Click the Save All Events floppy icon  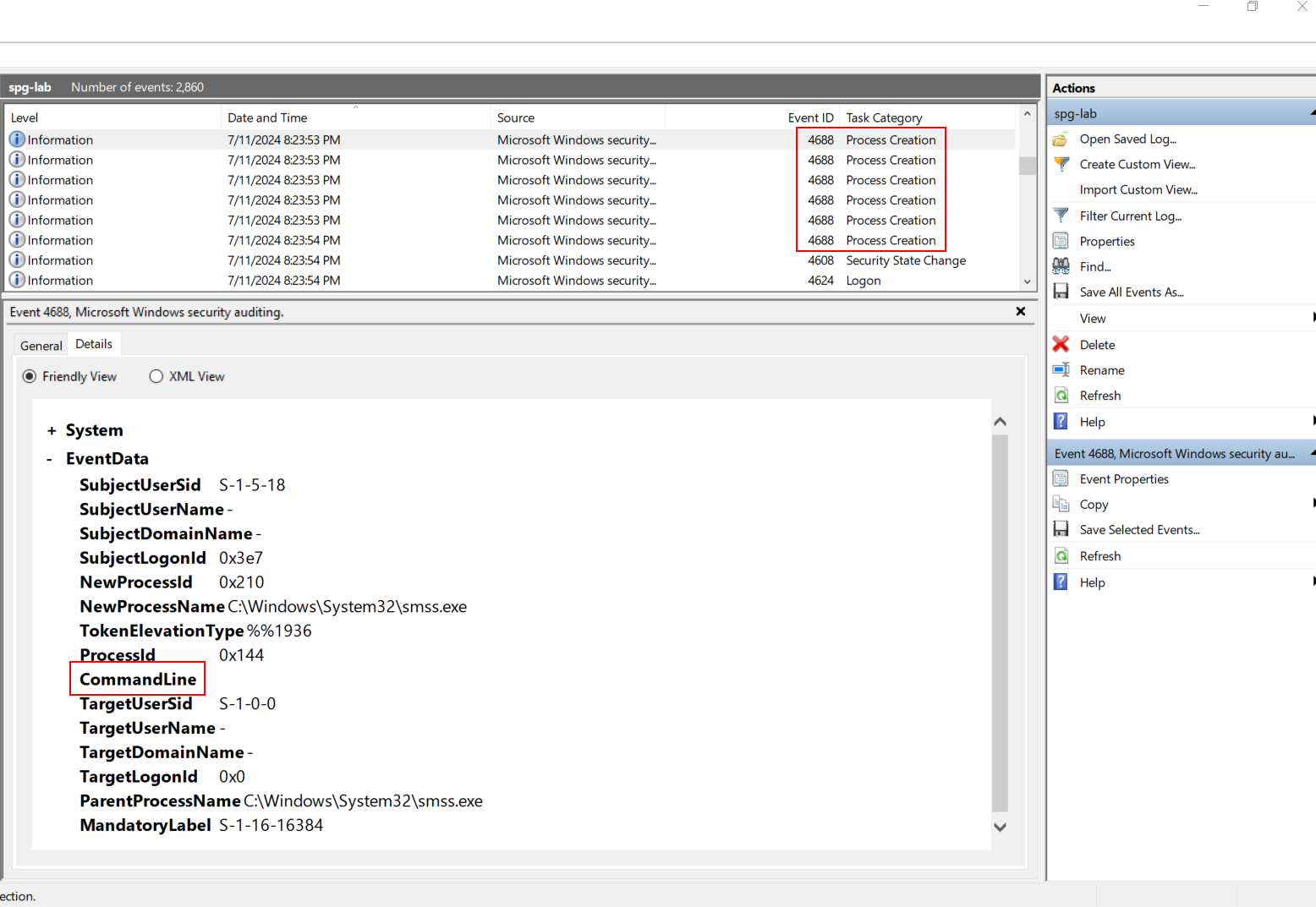[x=1061, y=292]
